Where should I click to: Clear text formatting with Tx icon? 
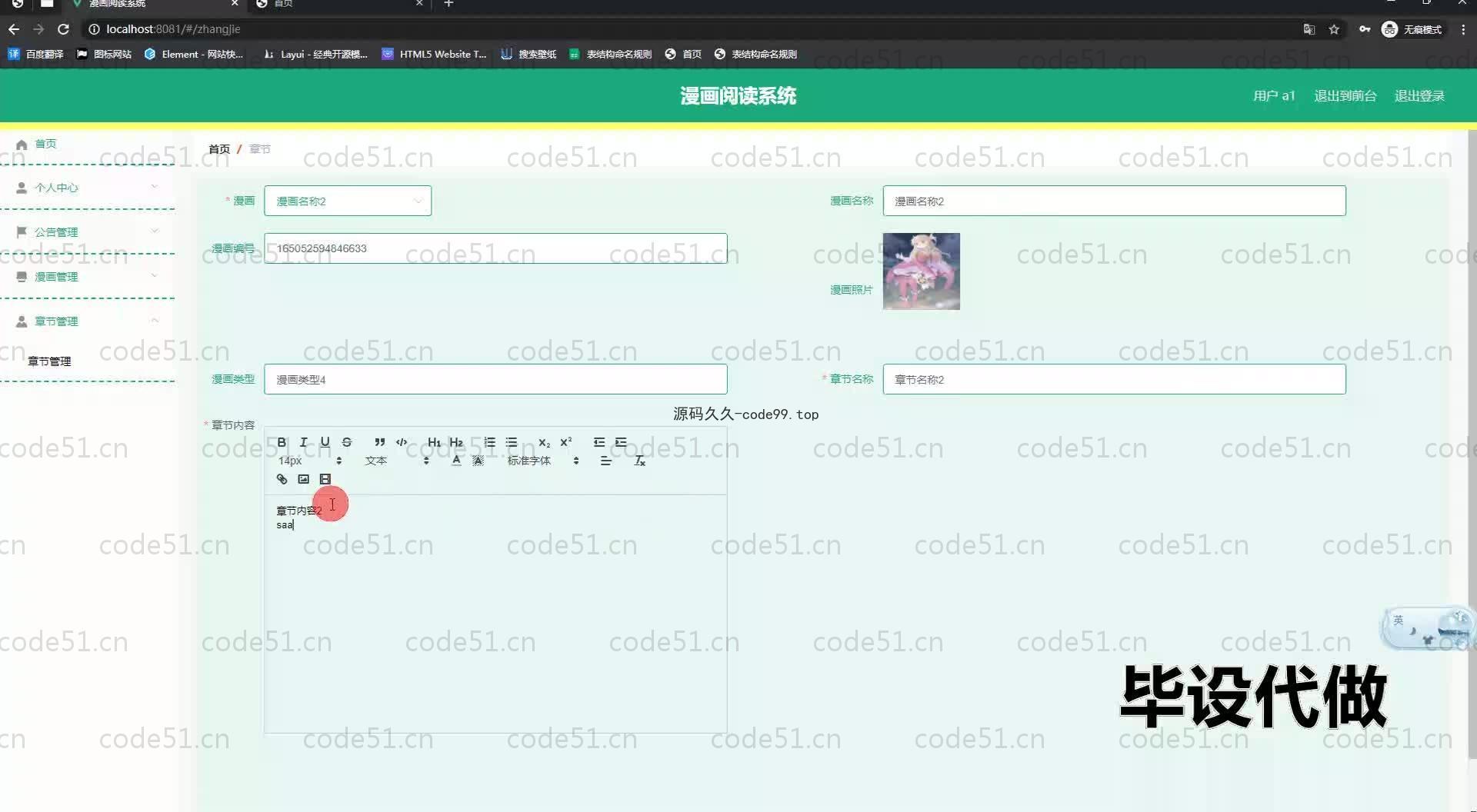point(639,461)
